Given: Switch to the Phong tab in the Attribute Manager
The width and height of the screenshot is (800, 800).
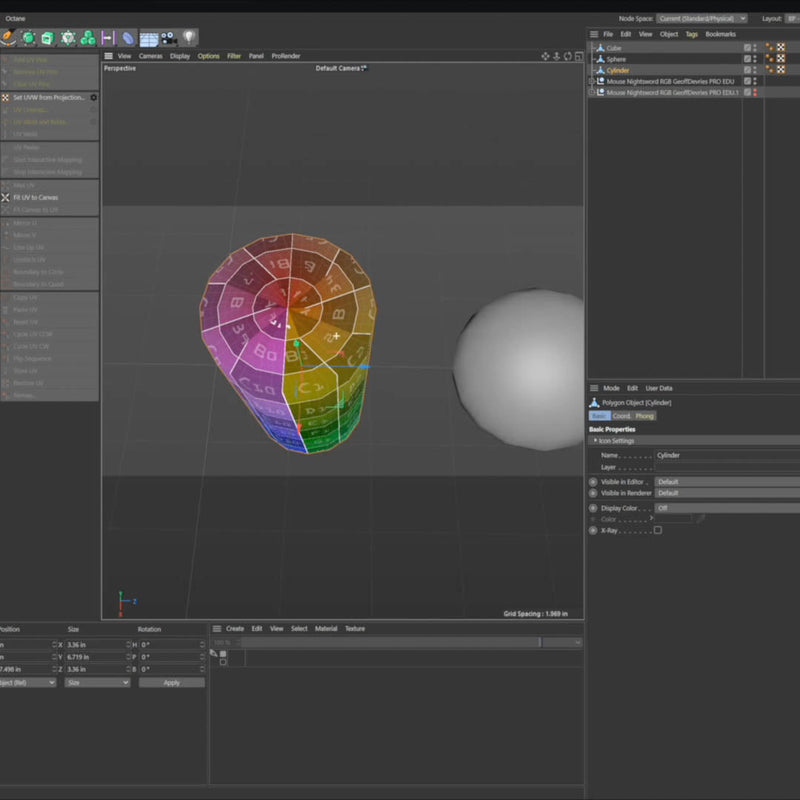Looking at the screenshot, I should [644, 415].
